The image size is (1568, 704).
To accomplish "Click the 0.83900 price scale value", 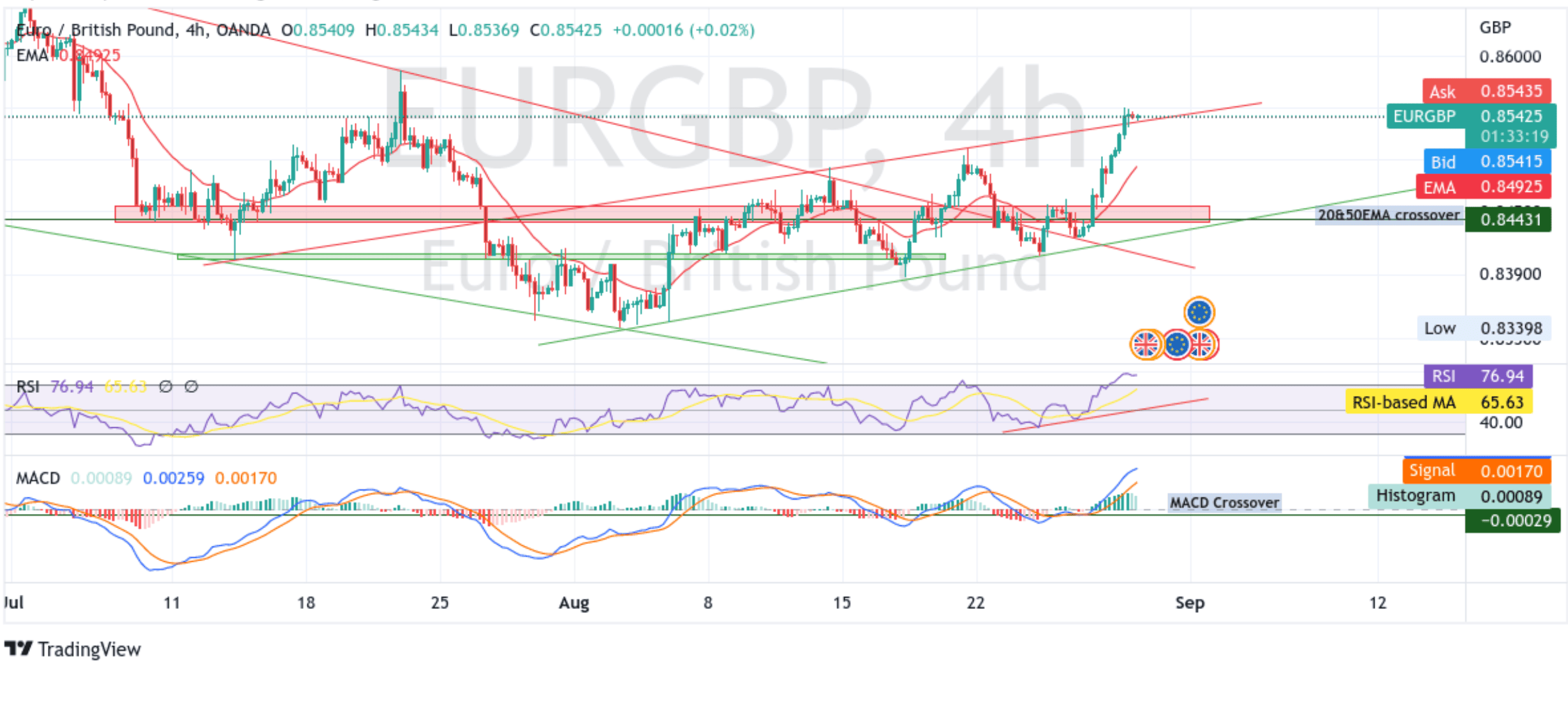I will (1510, 274).
